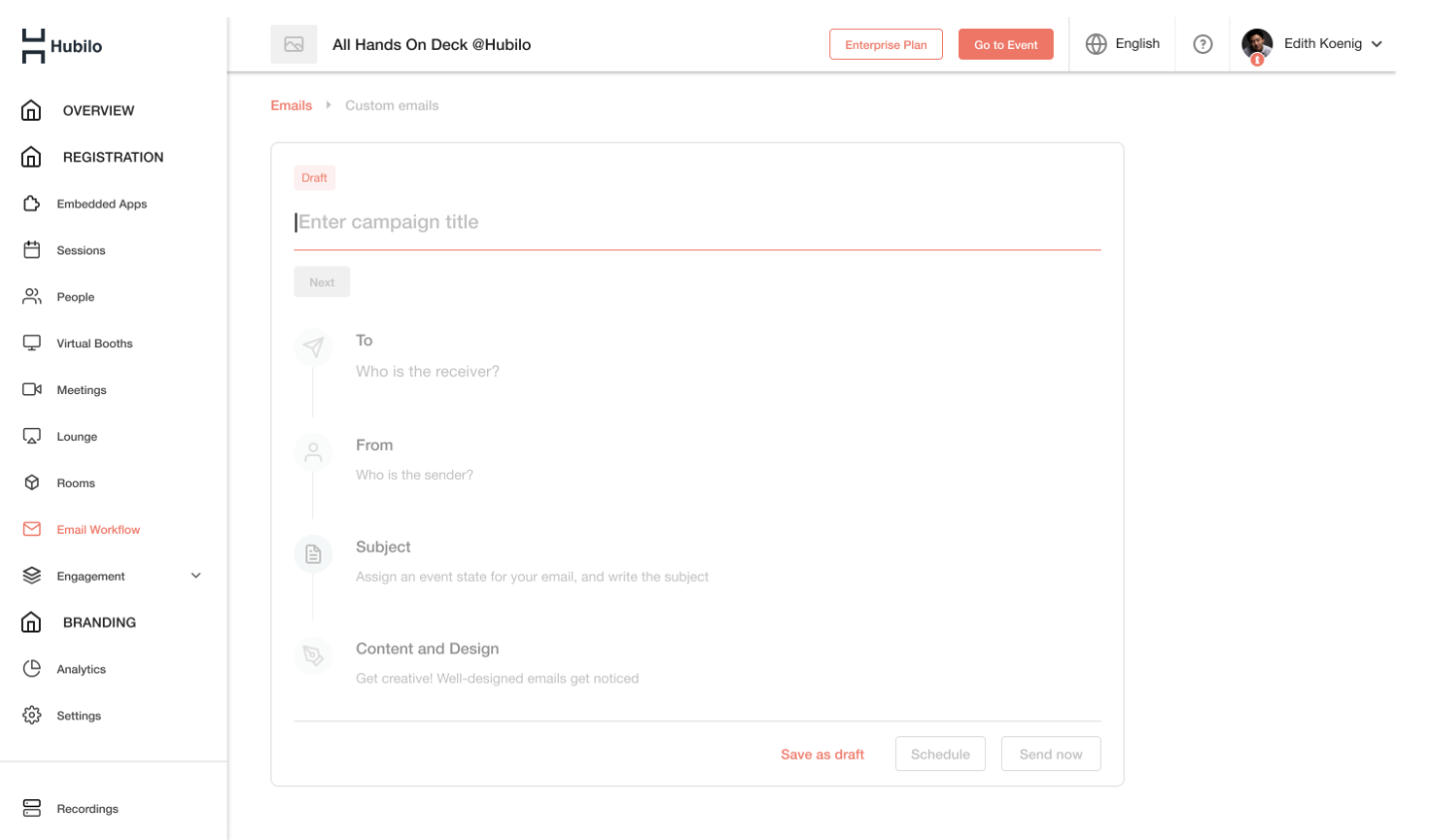Focus the campaign title input field
This screenshot has width=1447, height=840.
tap(697, 222)
